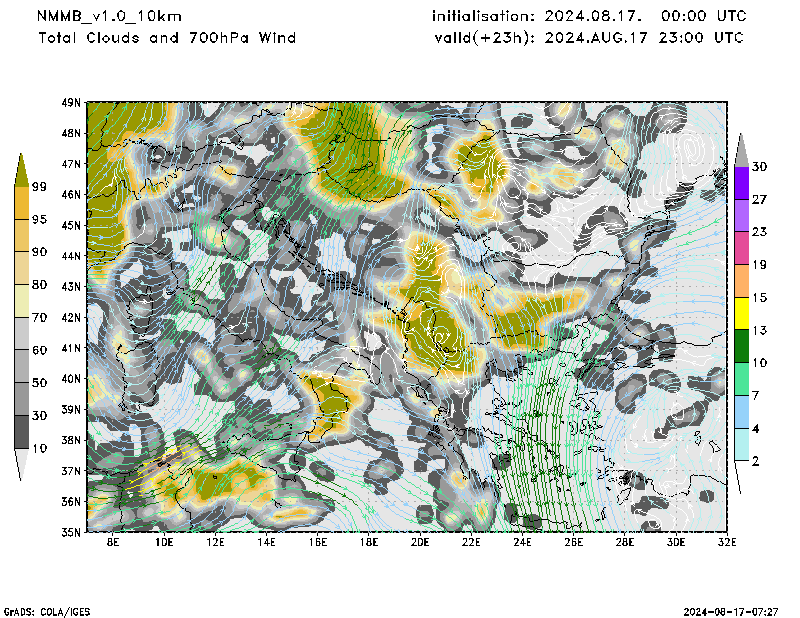The image size is (800, 618).
Task: Select the gray top arrow of wind legend
Action: (x=741, y=149)
